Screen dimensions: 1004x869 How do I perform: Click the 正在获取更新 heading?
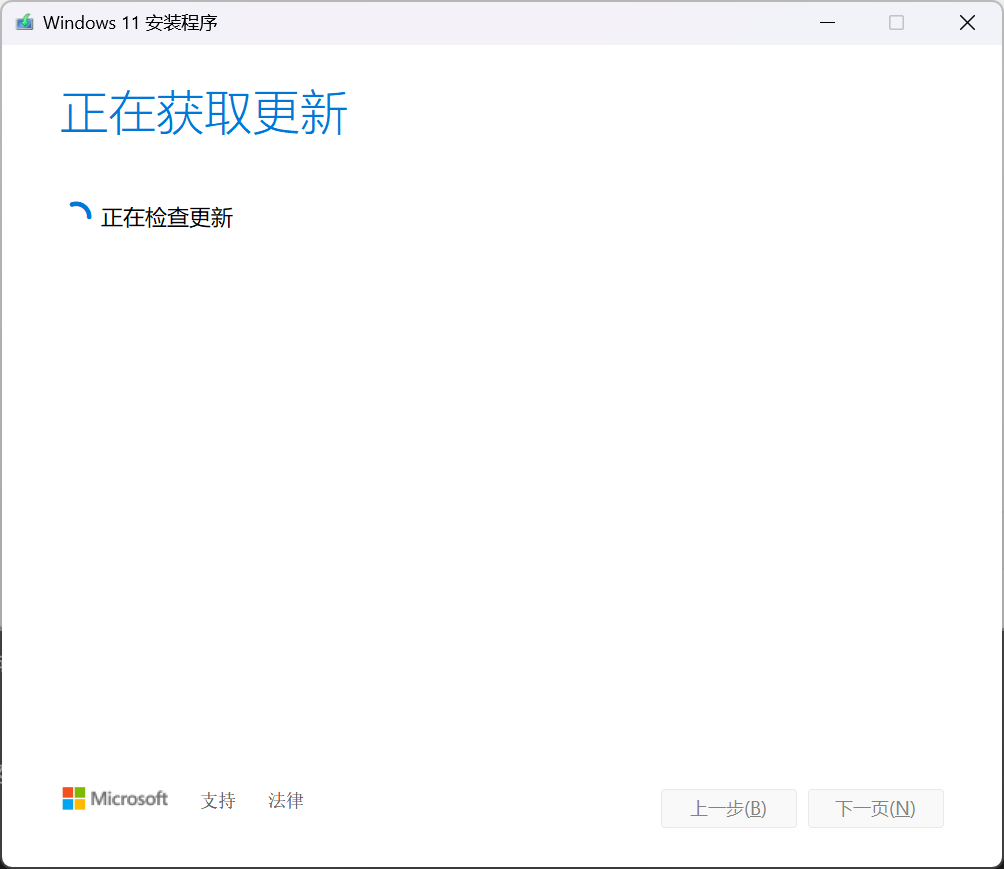click(204, 113)
